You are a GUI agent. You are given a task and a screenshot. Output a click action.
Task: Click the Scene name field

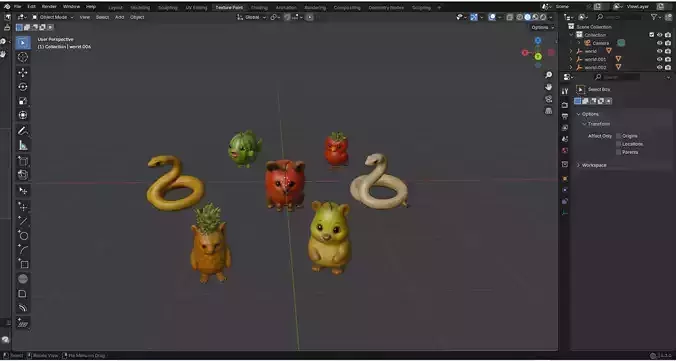coord(569,7)
